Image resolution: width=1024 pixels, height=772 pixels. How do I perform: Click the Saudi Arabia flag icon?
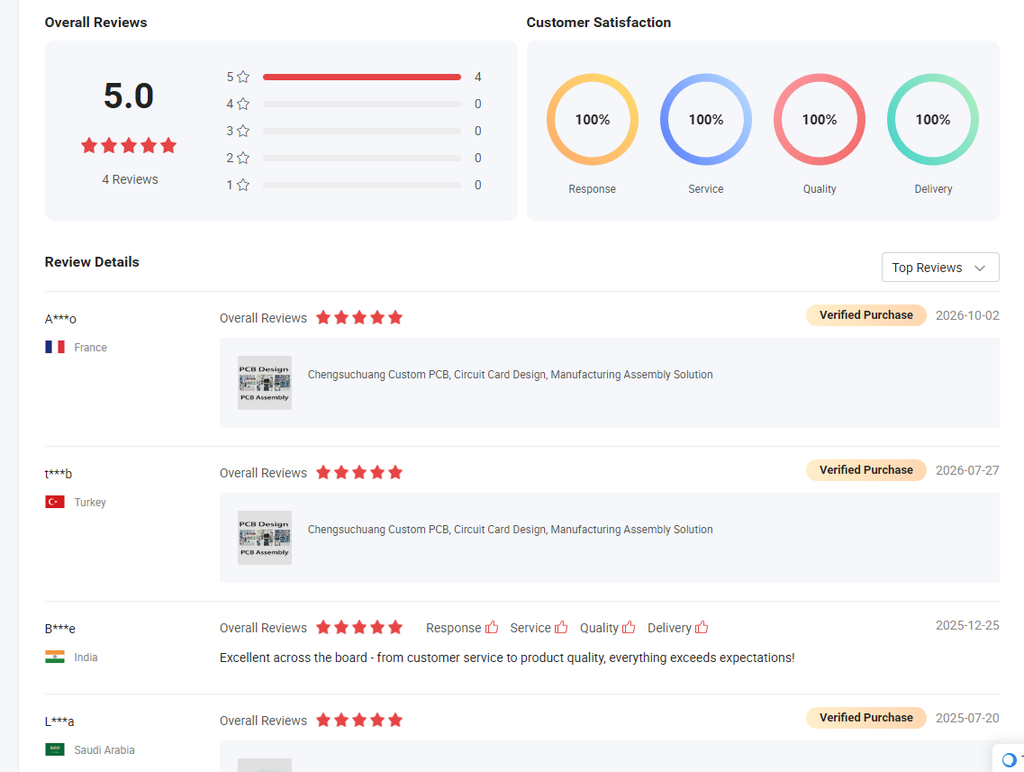click(55, 749)
